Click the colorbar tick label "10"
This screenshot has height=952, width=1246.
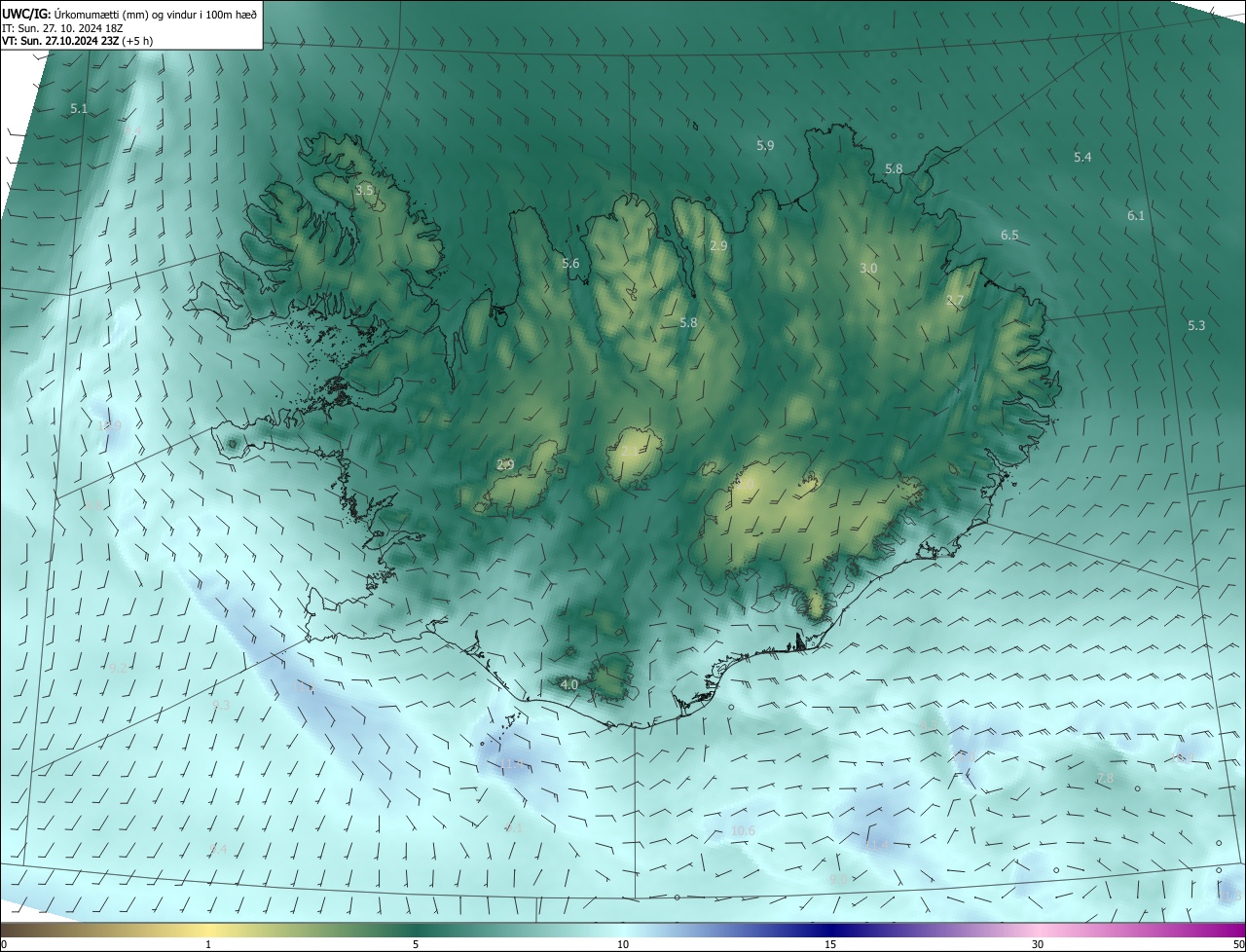623,944
